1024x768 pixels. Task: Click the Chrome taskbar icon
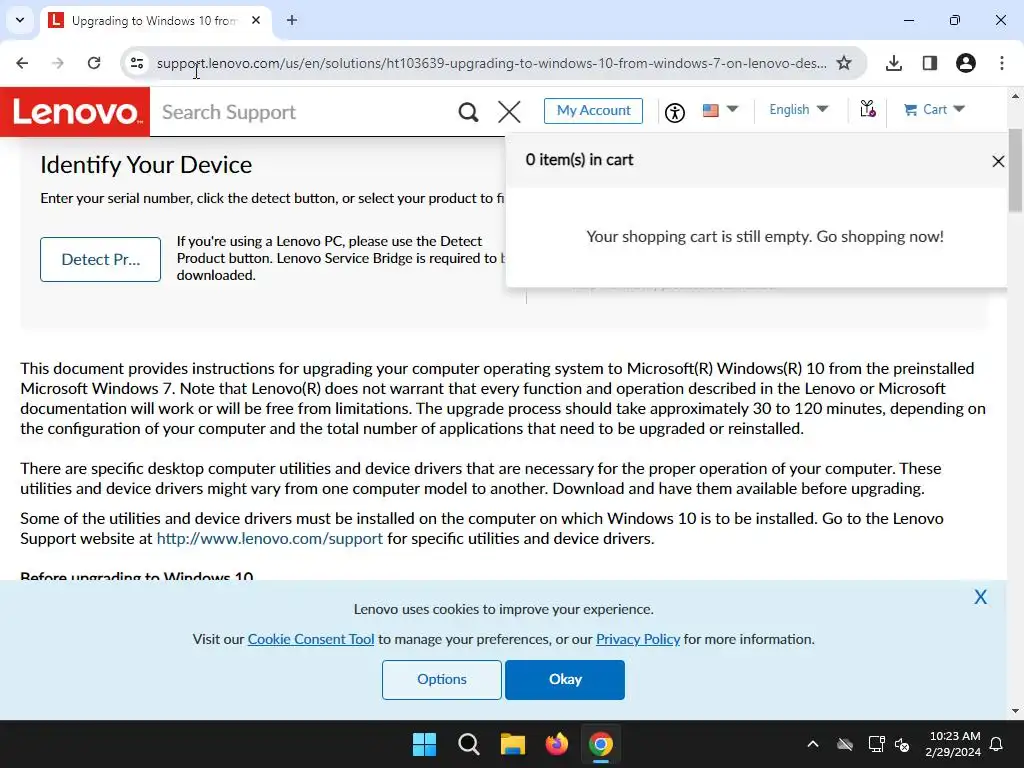click(600, 744)
